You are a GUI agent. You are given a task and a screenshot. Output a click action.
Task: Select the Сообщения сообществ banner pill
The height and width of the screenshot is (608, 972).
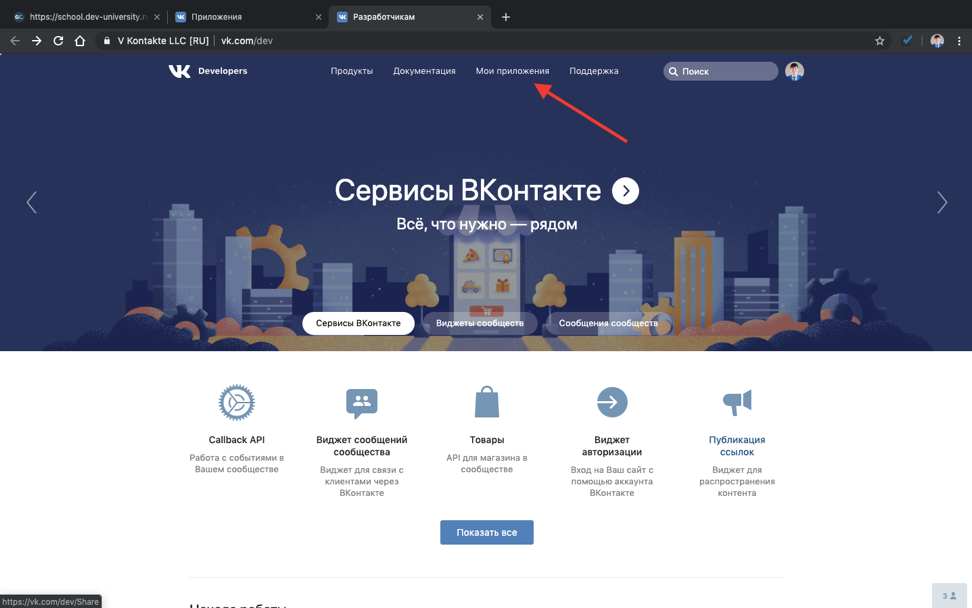click(x=608, y=323)
